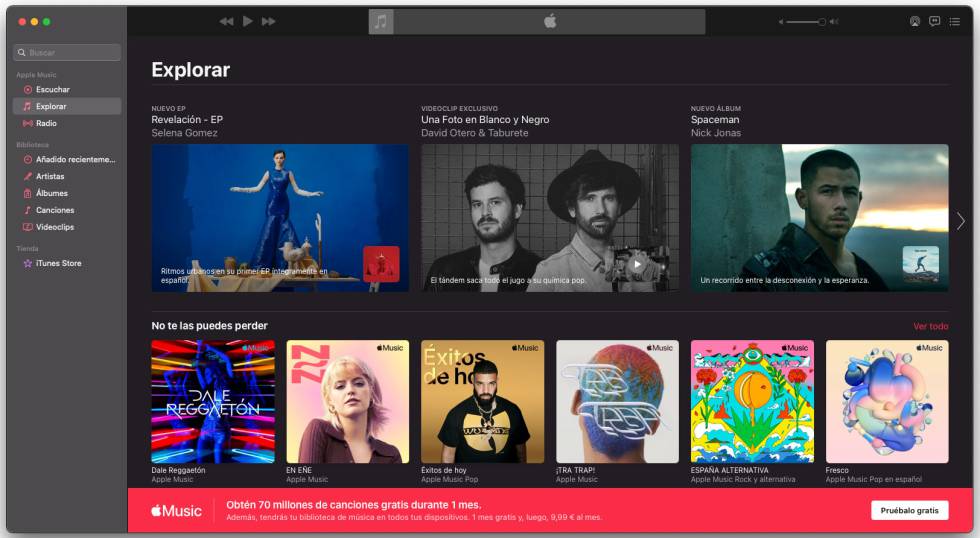The image size is (980, 538).
Task: Click the magnifying glass search icon
Action: click(x=22, y=52)
